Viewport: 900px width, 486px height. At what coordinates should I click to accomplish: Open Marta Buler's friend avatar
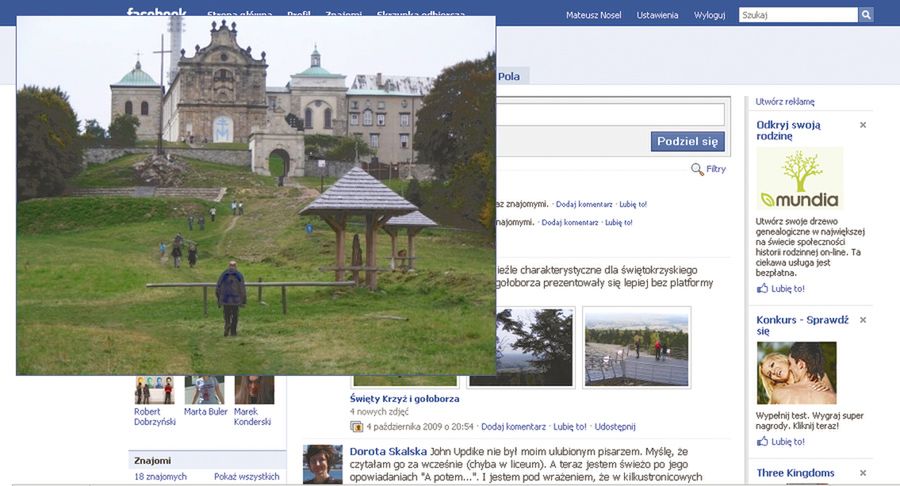point(204,390)
